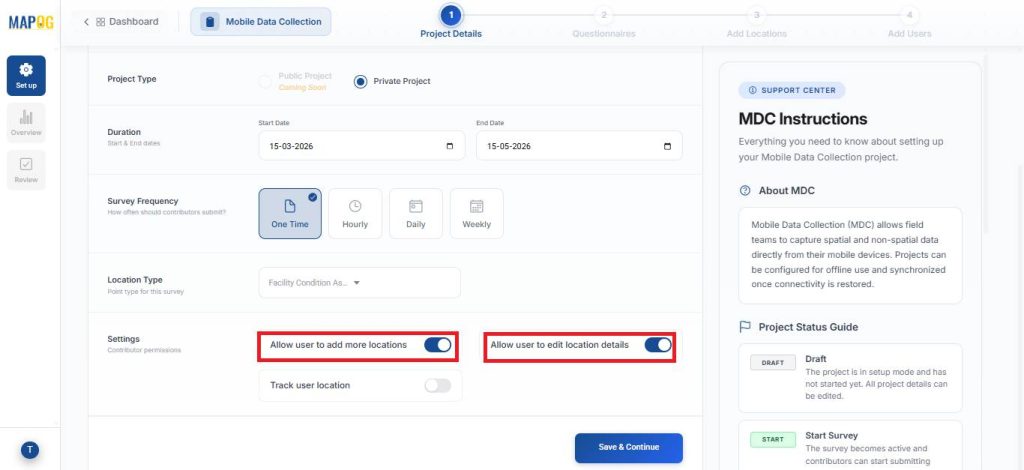
Task: Open the Start Date calendar picker
Action: (449, 146)
